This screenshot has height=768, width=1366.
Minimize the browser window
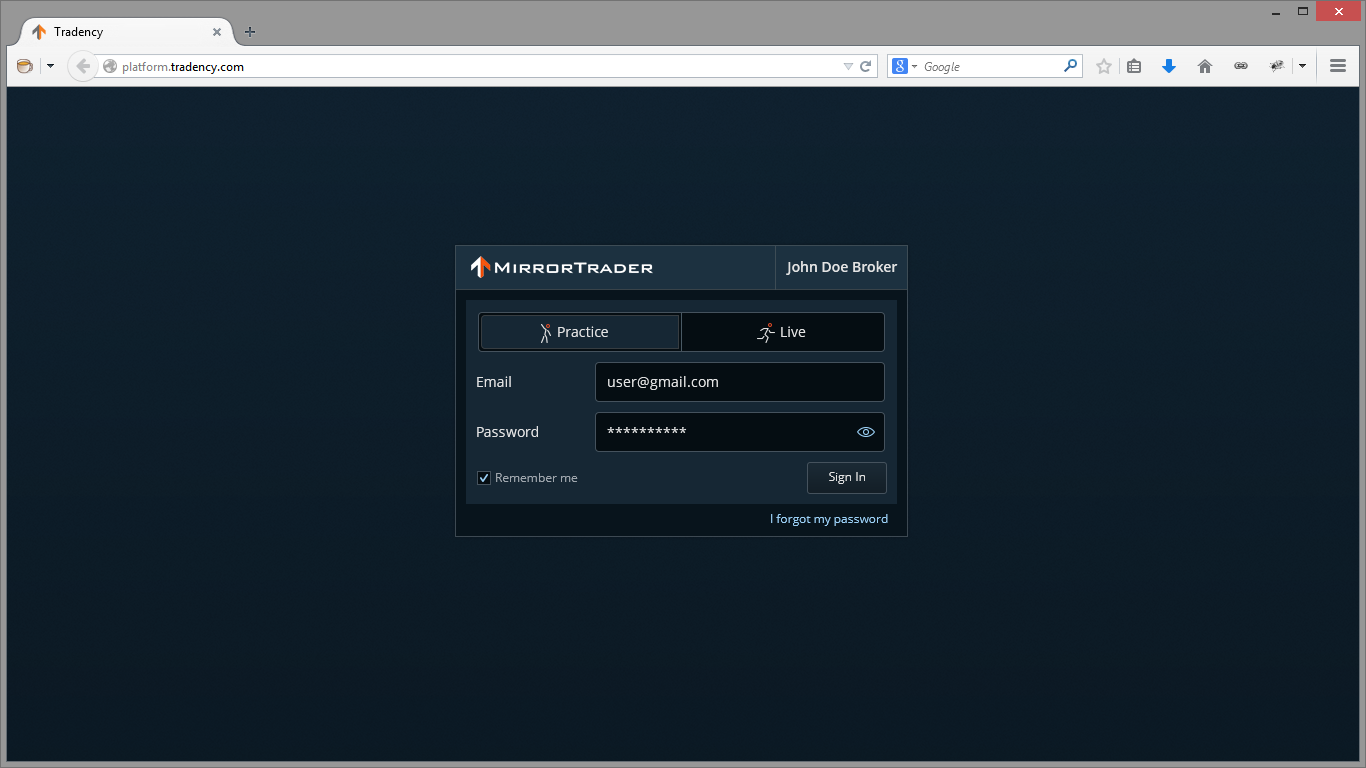(1276, 12)
